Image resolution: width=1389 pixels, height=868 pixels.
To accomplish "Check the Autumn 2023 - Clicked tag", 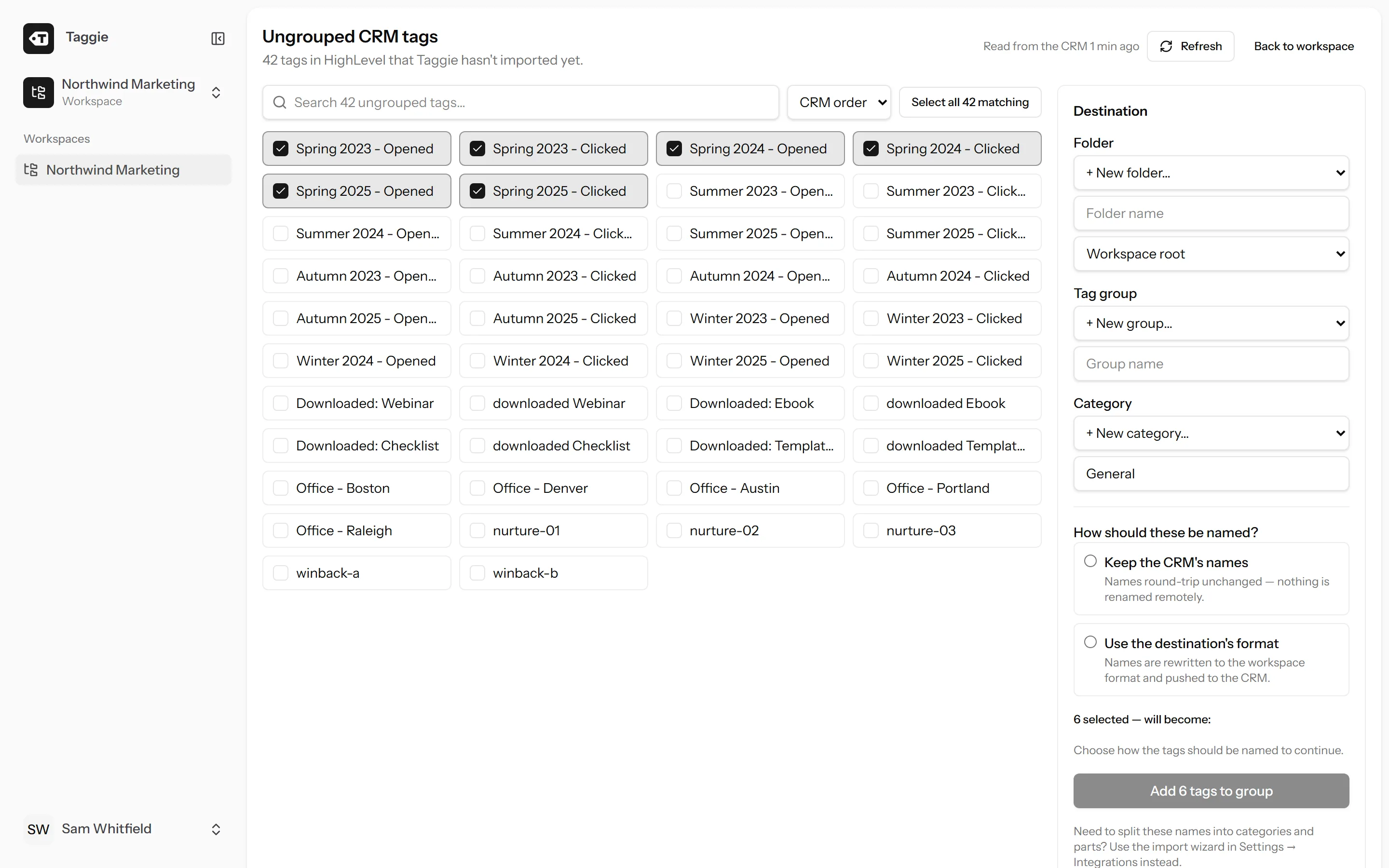I will coord(477,276).
